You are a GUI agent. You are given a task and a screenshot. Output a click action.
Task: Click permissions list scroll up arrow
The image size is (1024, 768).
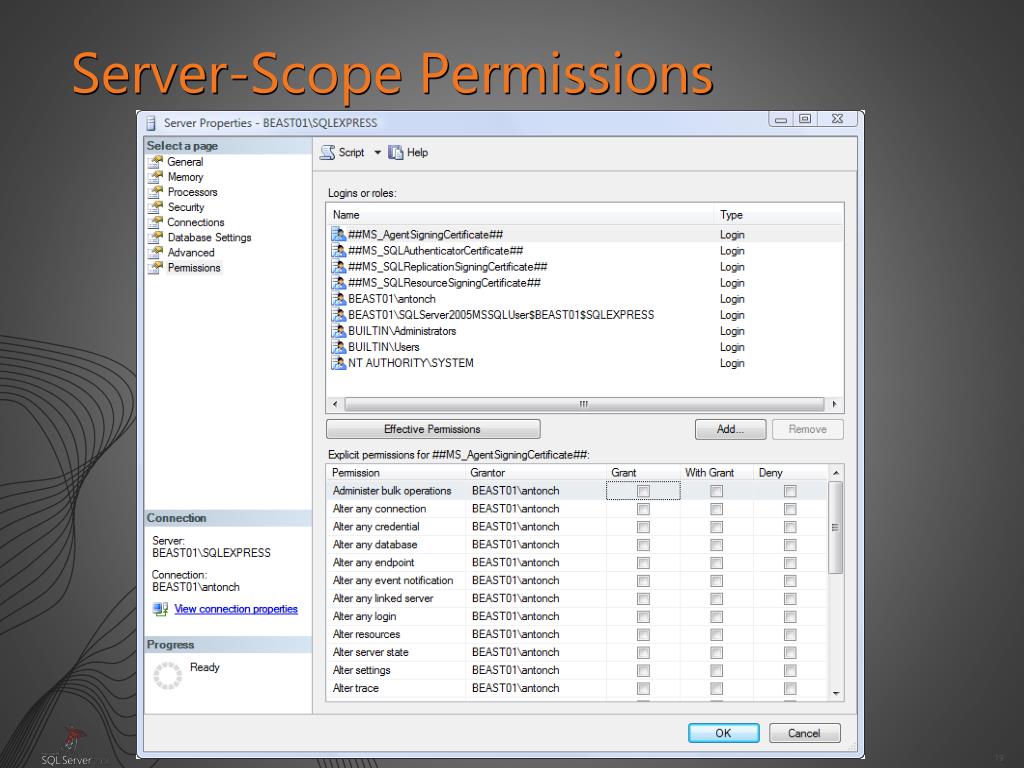coord(836,473)
